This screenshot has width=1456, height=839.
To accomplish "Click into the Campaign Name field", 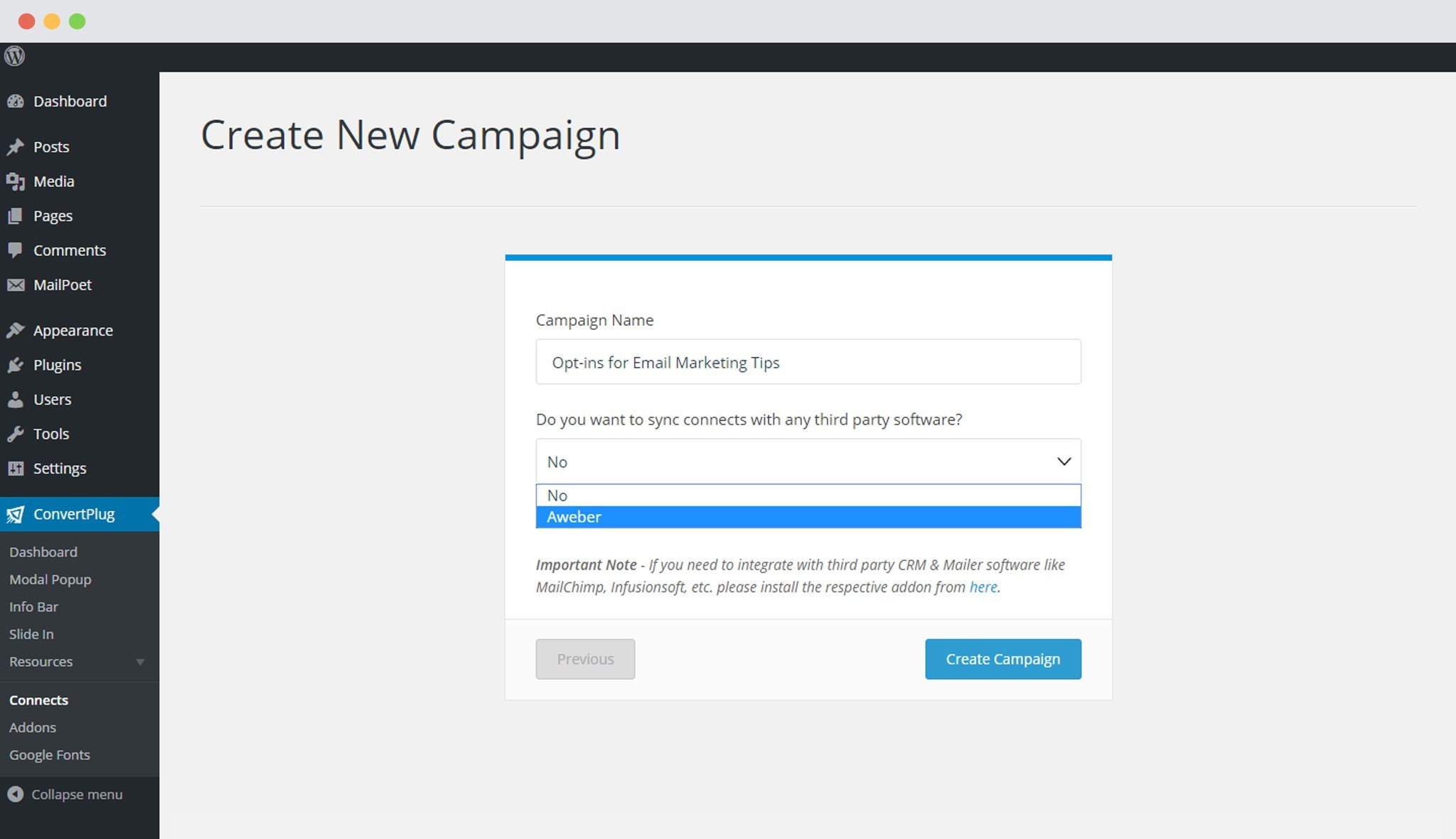I will pyautogui.click(x=808, y=362).
